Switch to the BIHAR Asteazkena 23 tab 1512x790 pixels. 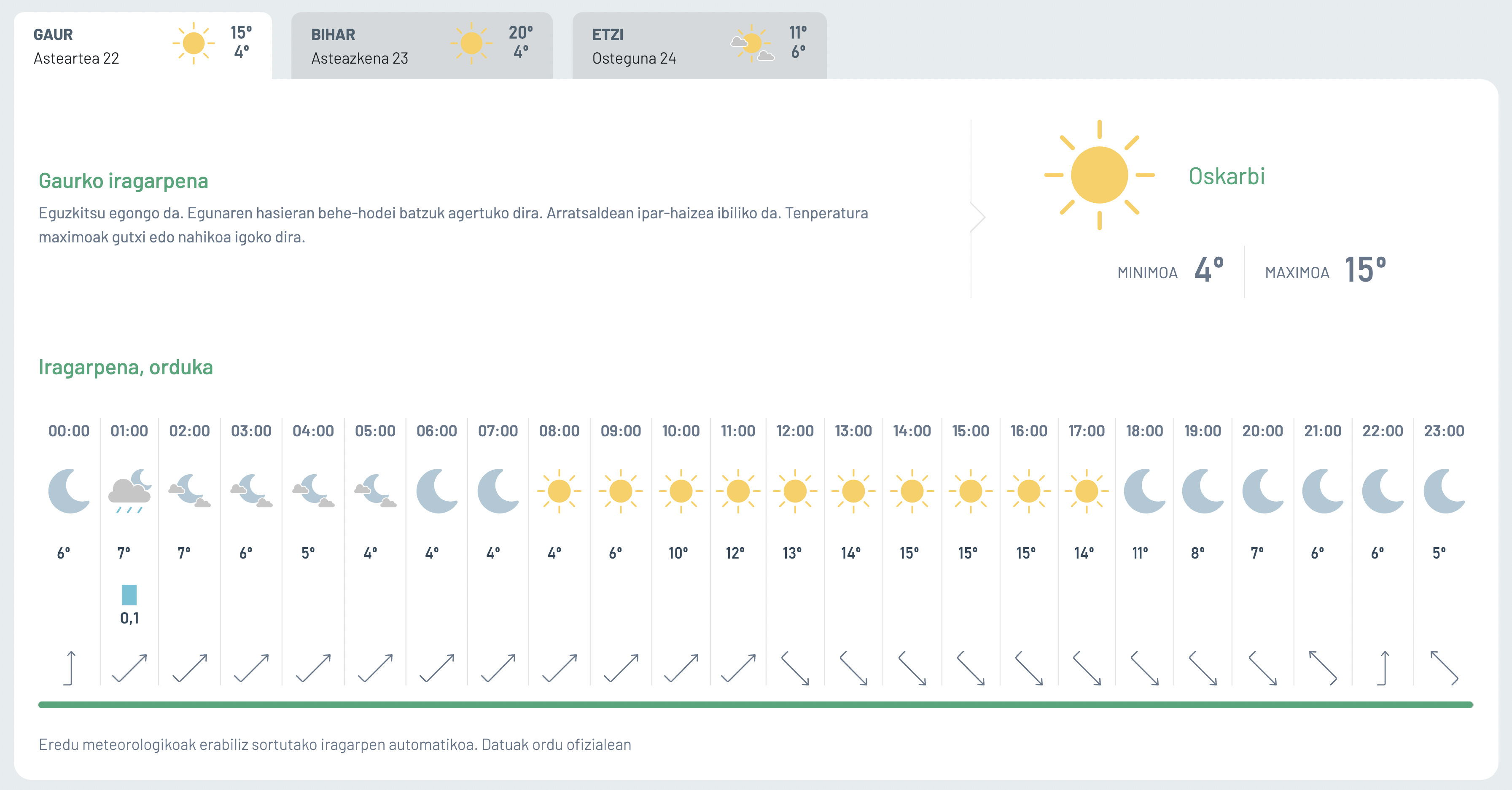(422, 46)
